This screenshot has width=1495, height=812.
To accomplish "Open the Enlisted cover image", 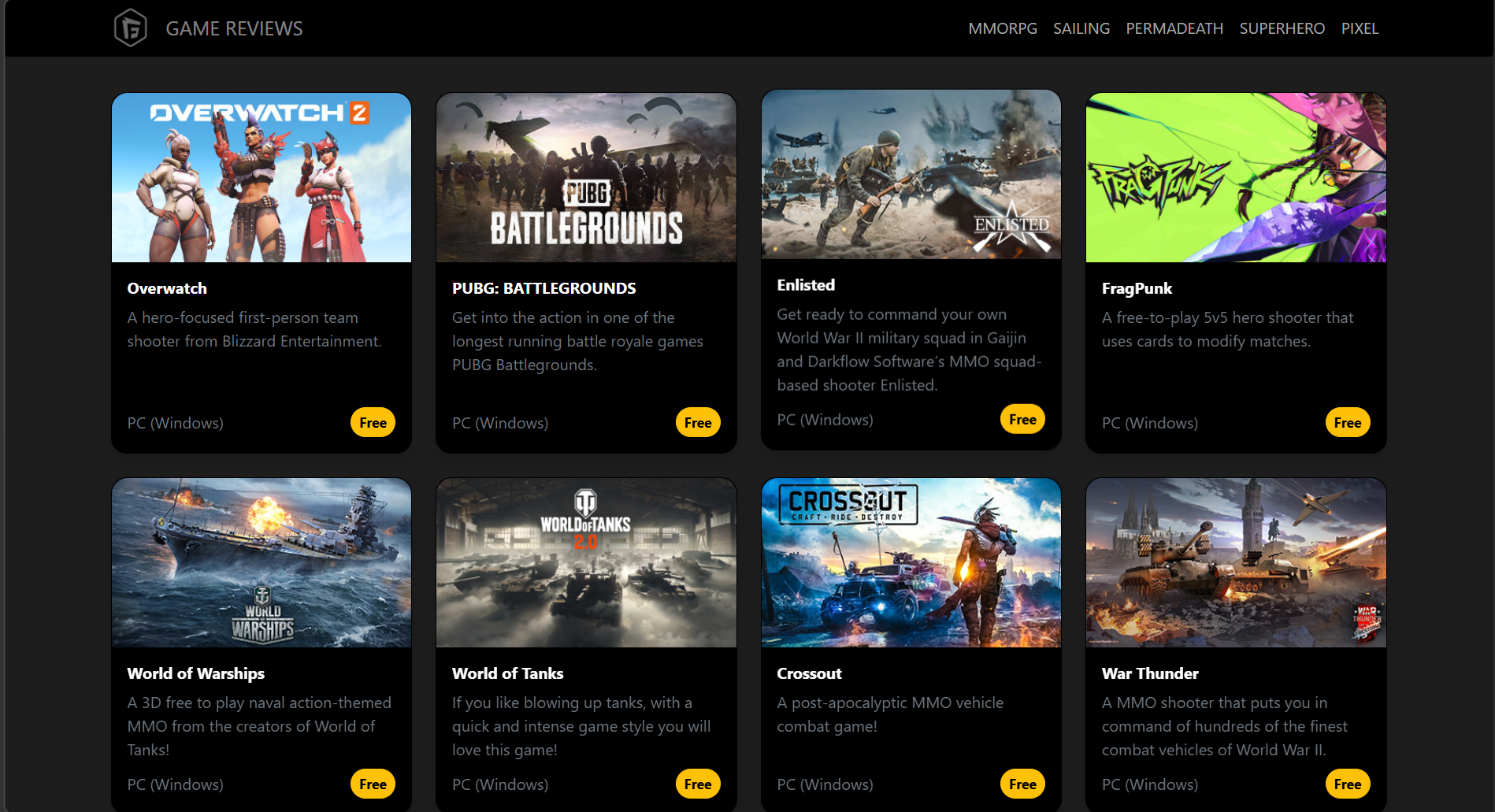I will point(911,175).
